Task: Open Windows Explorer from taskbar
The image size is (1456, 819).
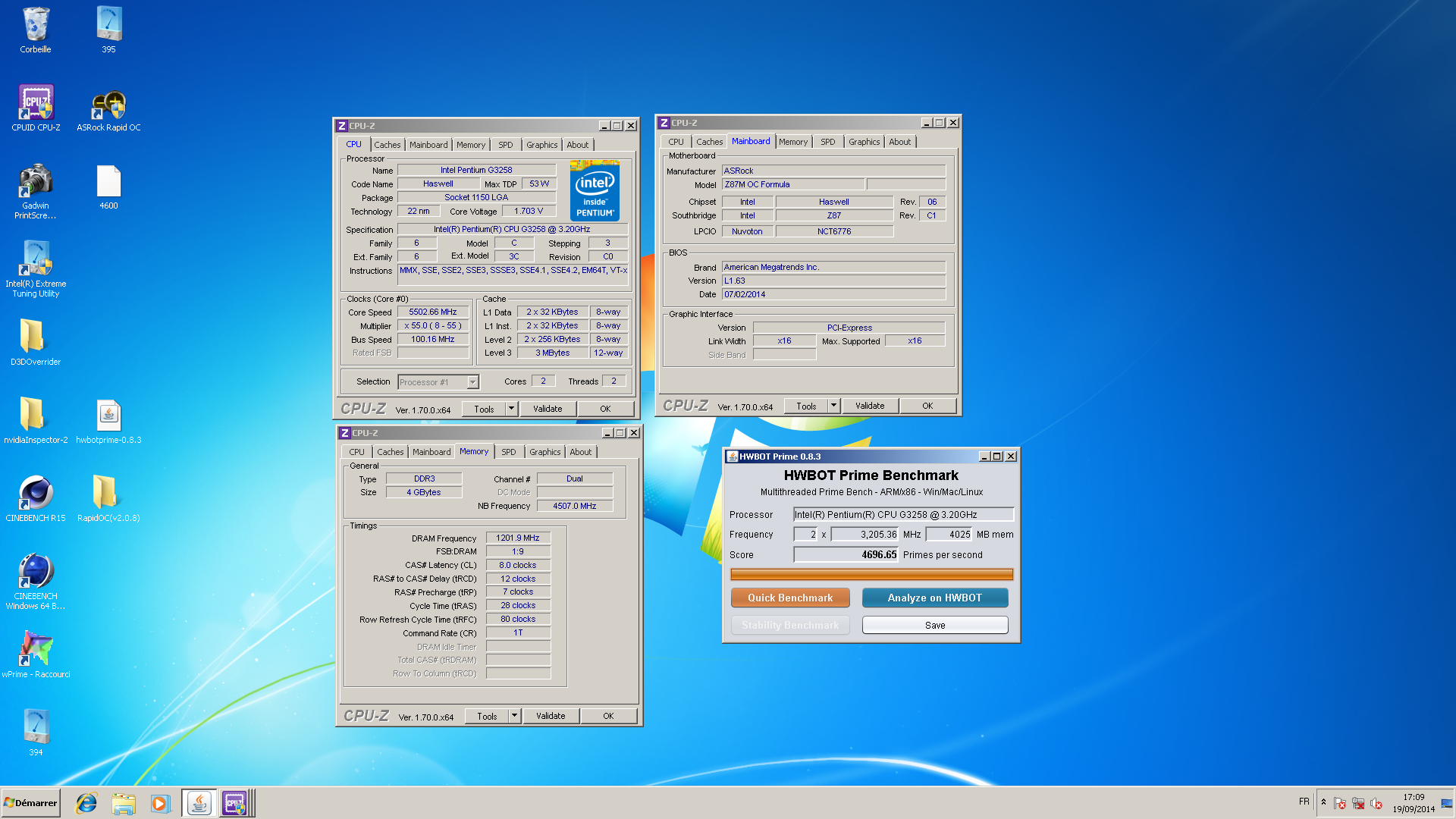Action: 123,803
